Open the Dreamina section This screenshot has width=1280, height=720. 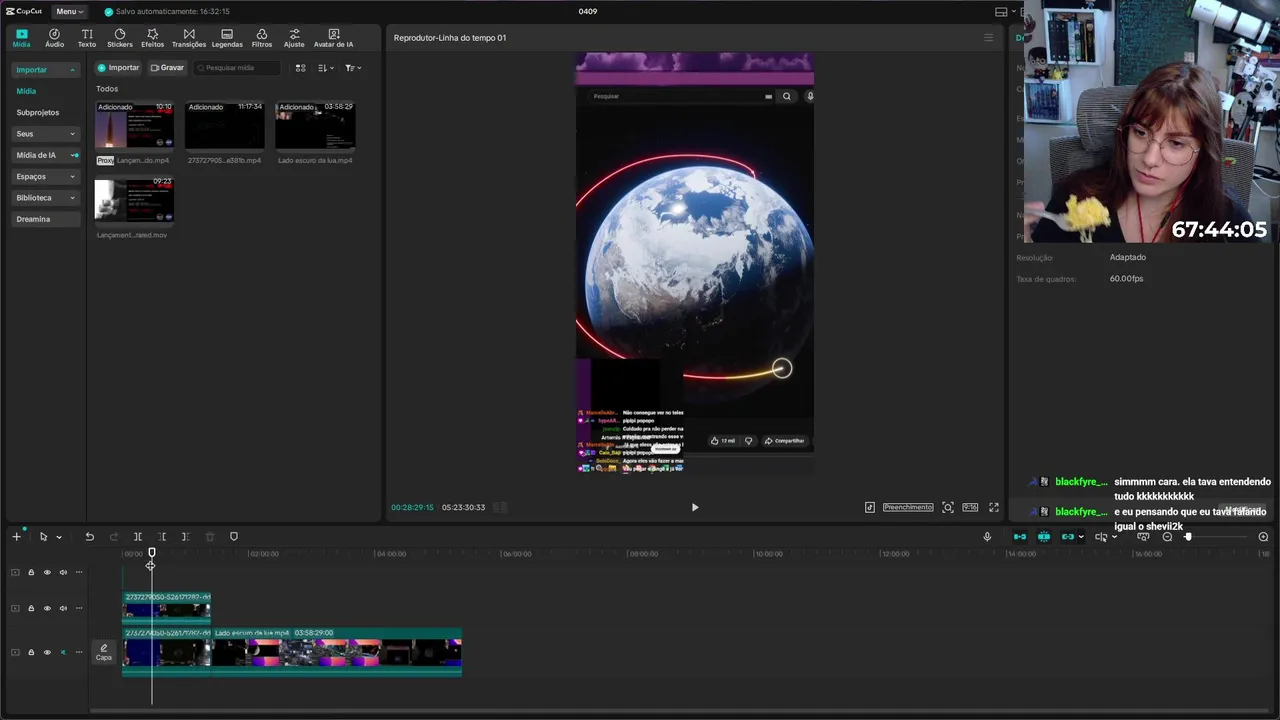pyautogui.click(x=45, y=219)
